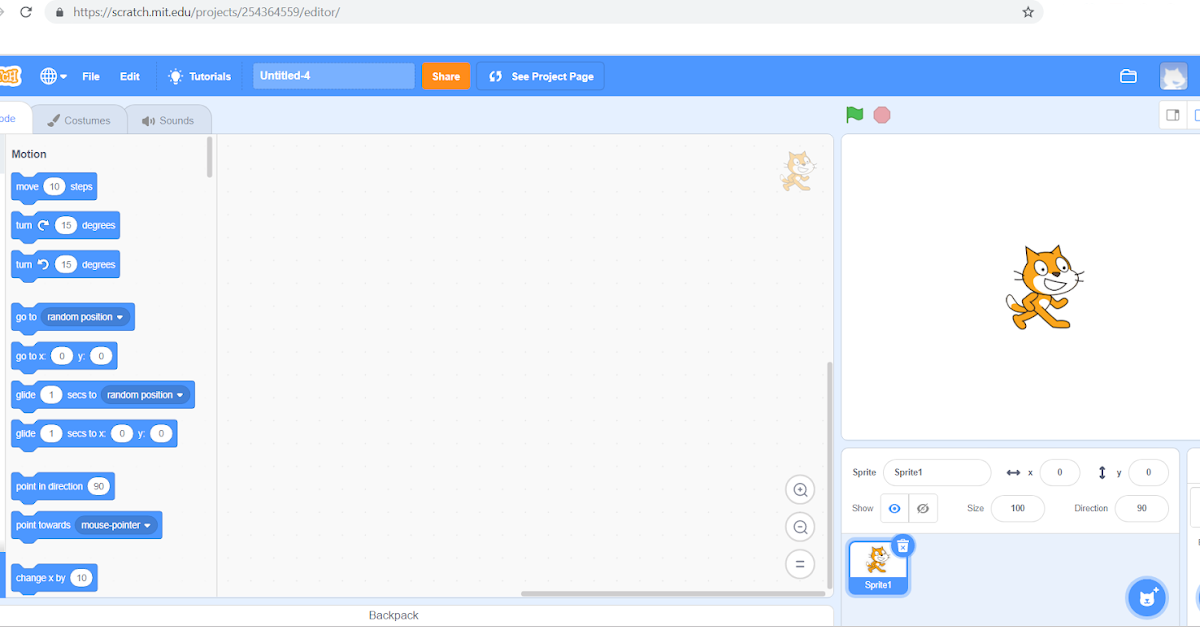Click the orange Share button

click(x=445, y=76)
